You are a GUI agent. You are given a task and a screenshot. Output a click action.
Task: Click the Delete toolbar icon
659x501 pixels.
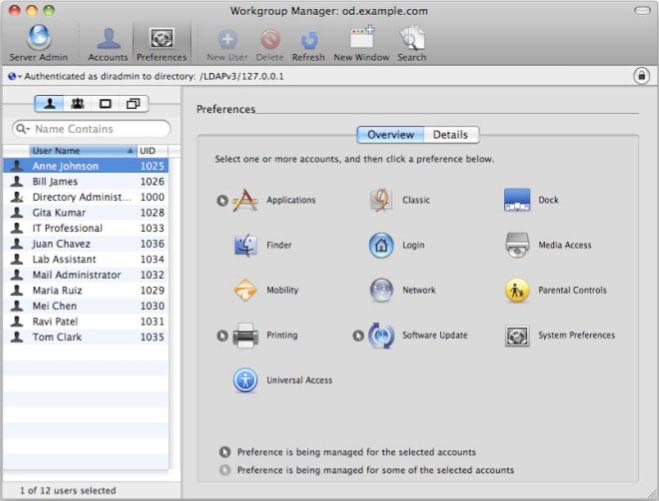[x=270, y=45]
